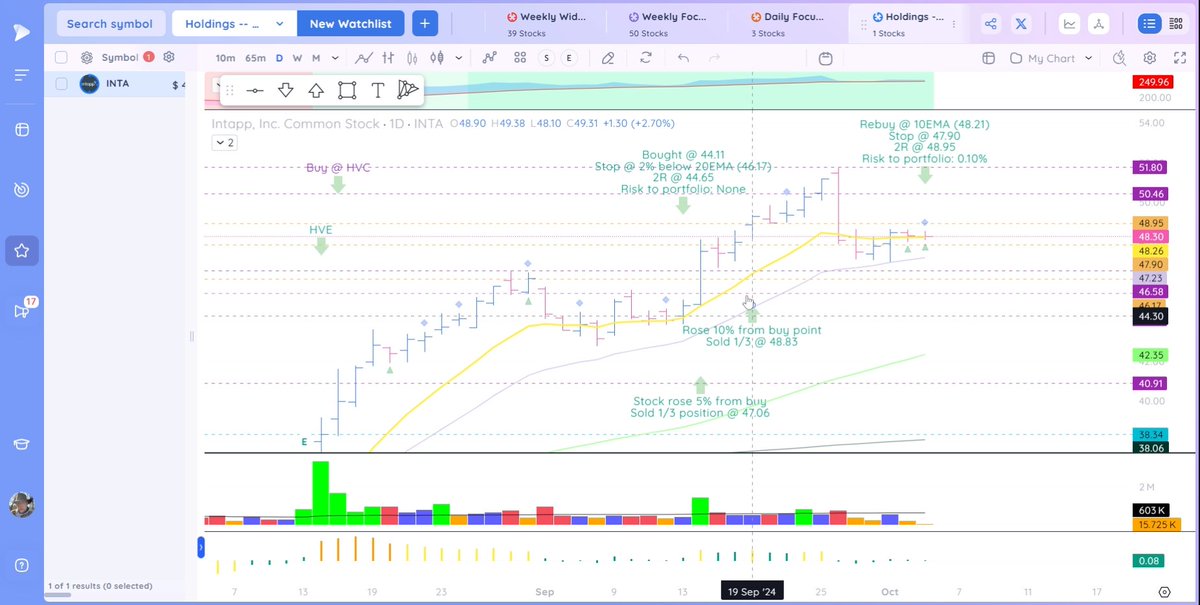Open the chart layout icon next to My Chart
This screenshot has width=1200, height=605.
pos(989,58)
